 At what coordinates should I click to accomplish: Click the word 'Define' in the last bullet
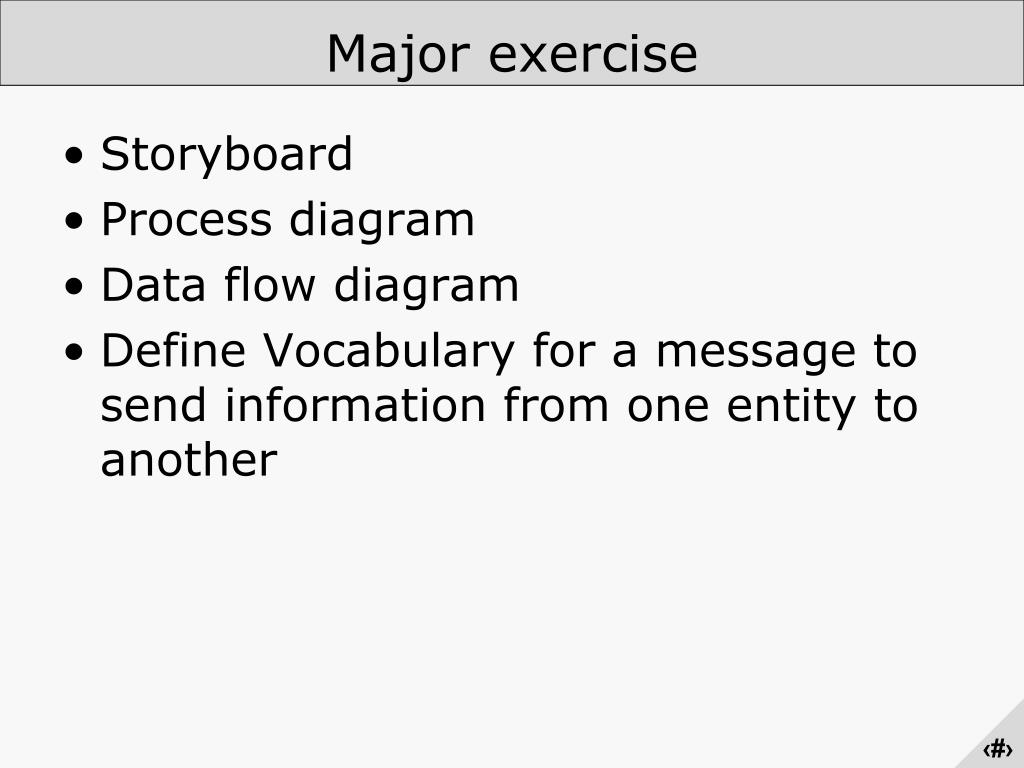click(173, 350)
